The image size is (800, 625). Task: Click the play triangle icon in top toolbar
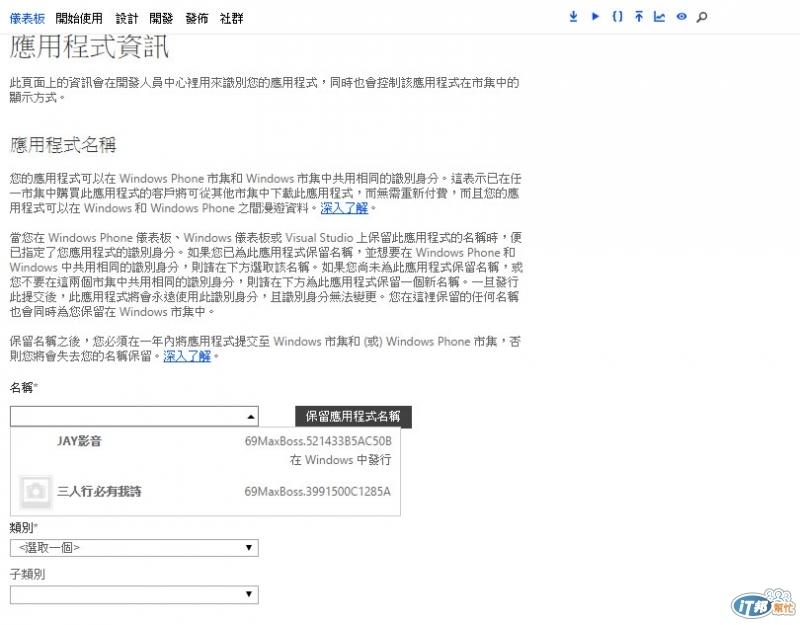click(595, 17)
